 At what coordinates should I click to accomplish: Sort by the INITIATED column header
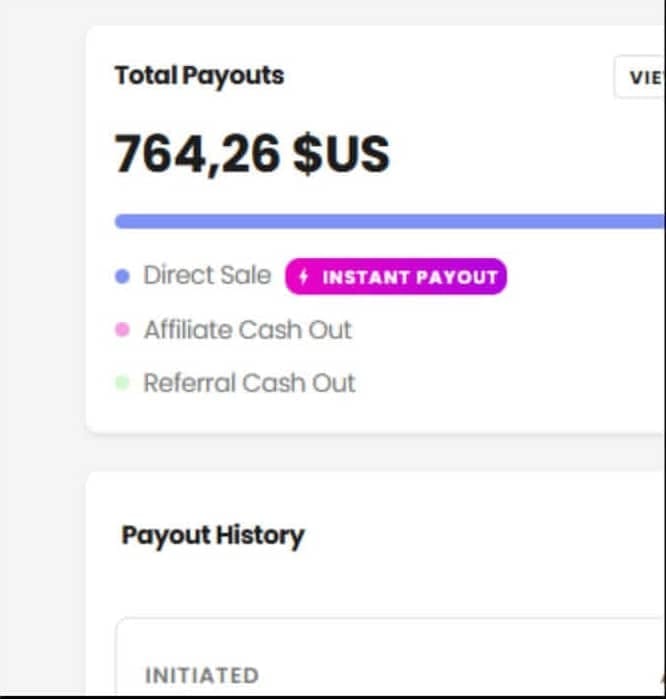(202, 675)
